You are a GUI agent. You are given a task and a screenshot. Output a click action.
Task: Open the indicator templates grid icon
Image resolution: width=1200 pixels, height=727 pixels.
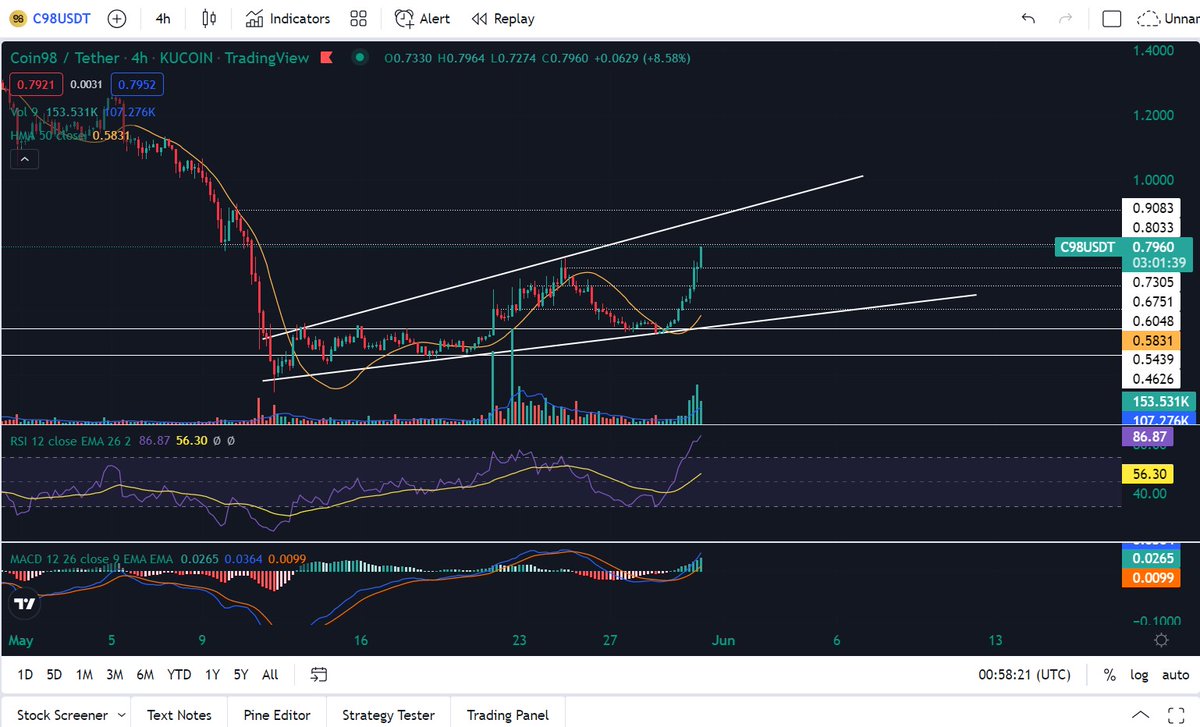pos(358,18)
